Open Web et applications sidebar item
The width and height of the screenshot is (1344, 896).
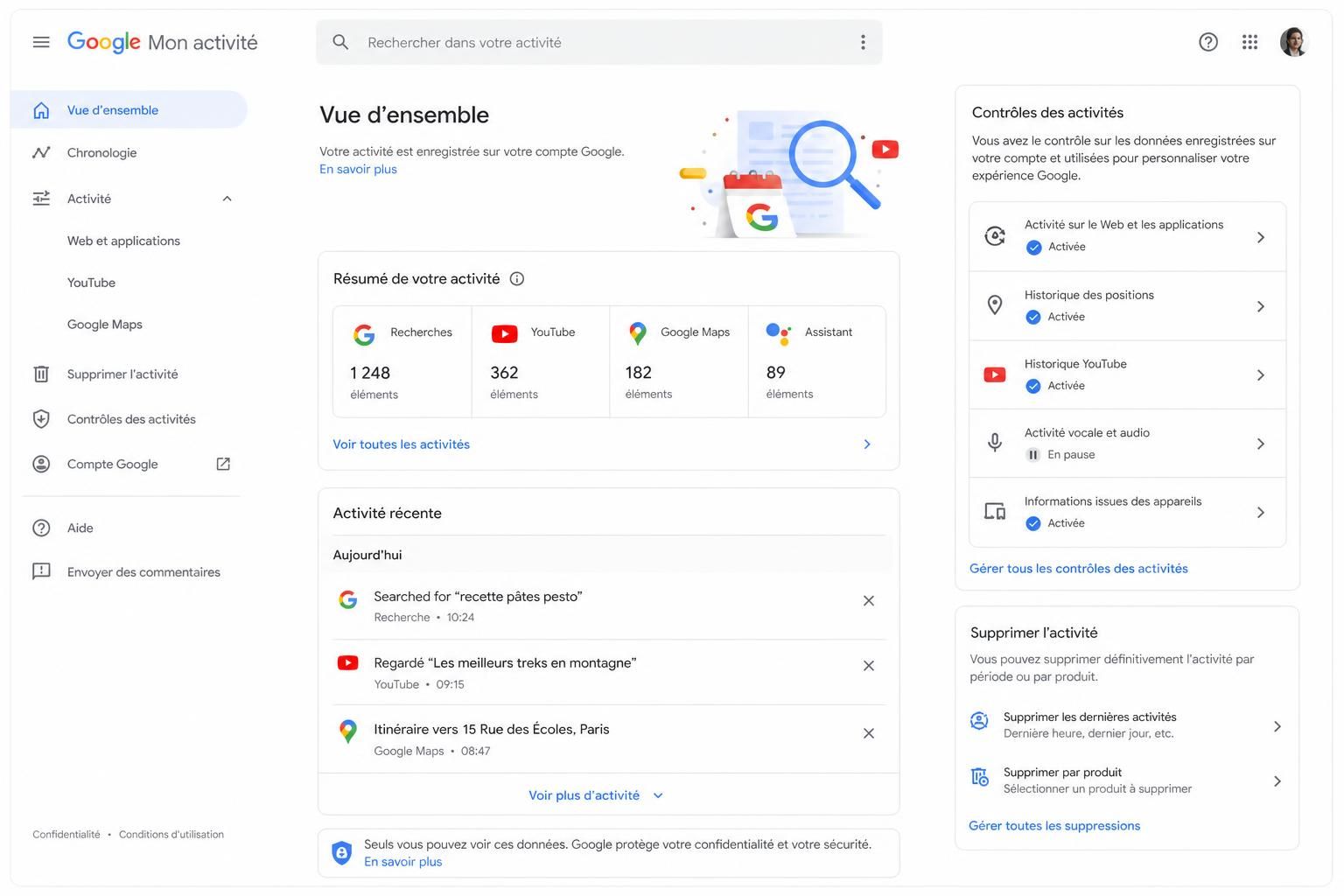(123, 241)
